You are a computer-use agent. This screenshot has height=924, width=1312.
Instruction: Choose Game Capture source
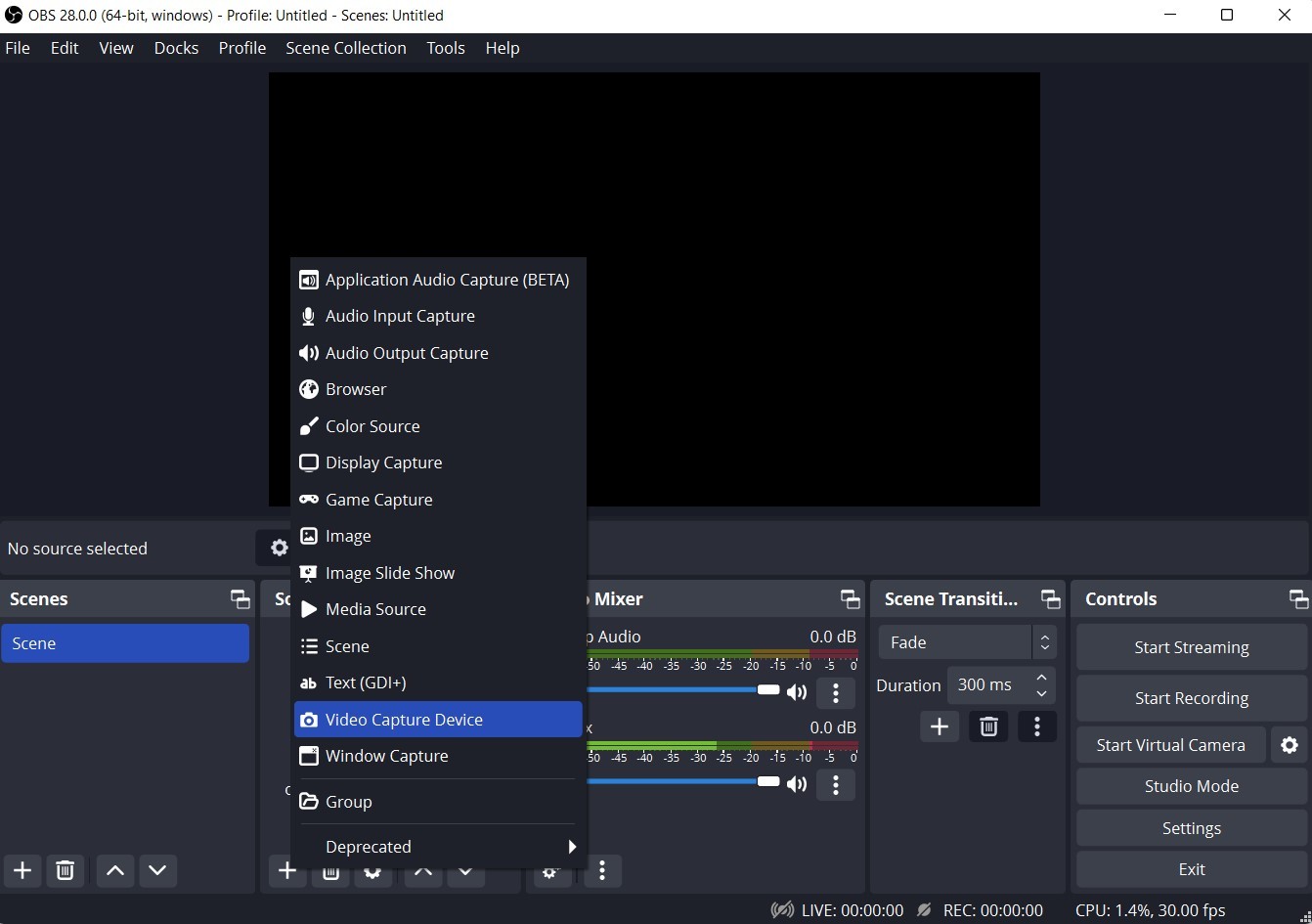click(438, 500)
